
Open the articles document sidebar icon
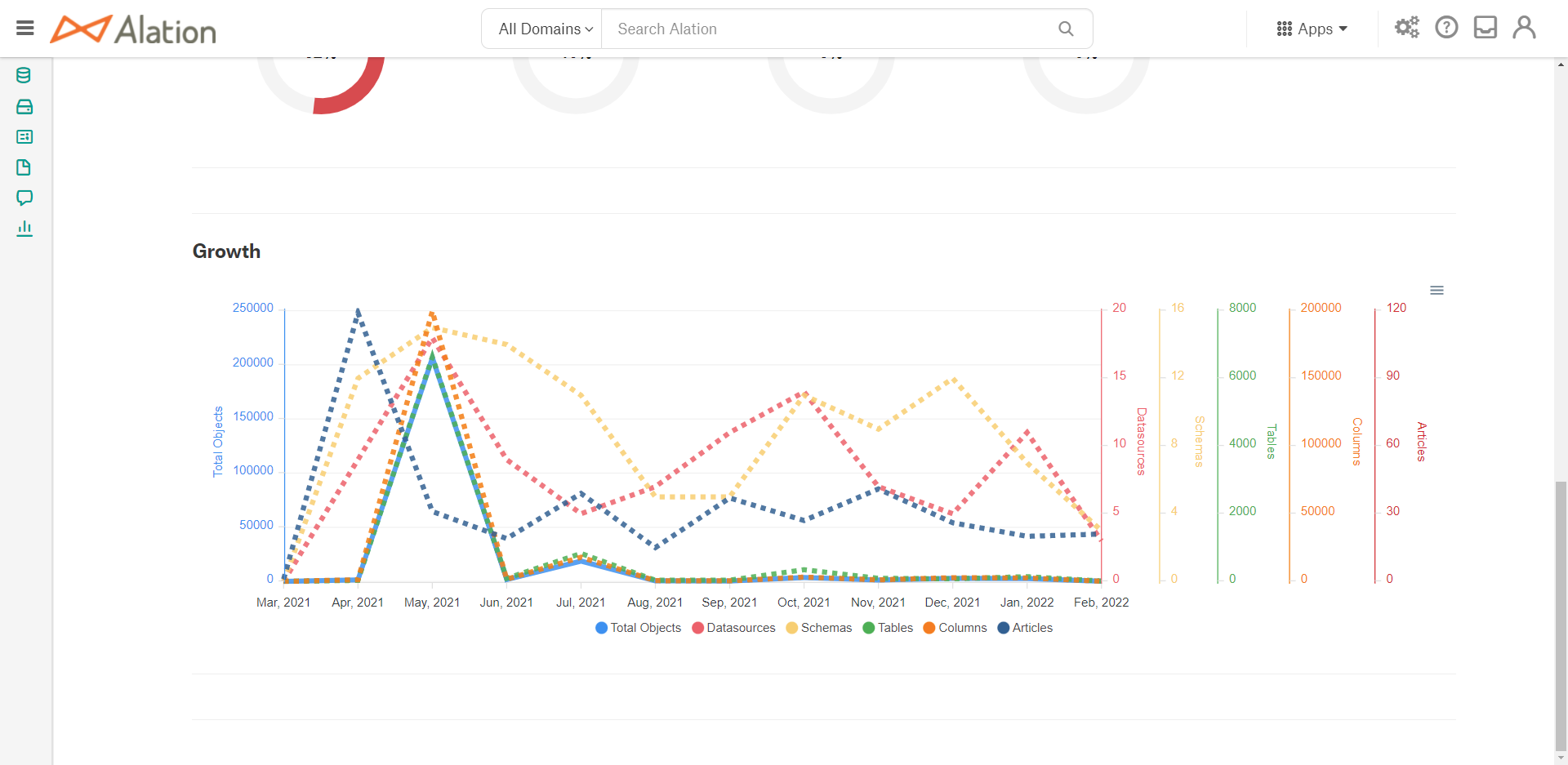point(24,167)
